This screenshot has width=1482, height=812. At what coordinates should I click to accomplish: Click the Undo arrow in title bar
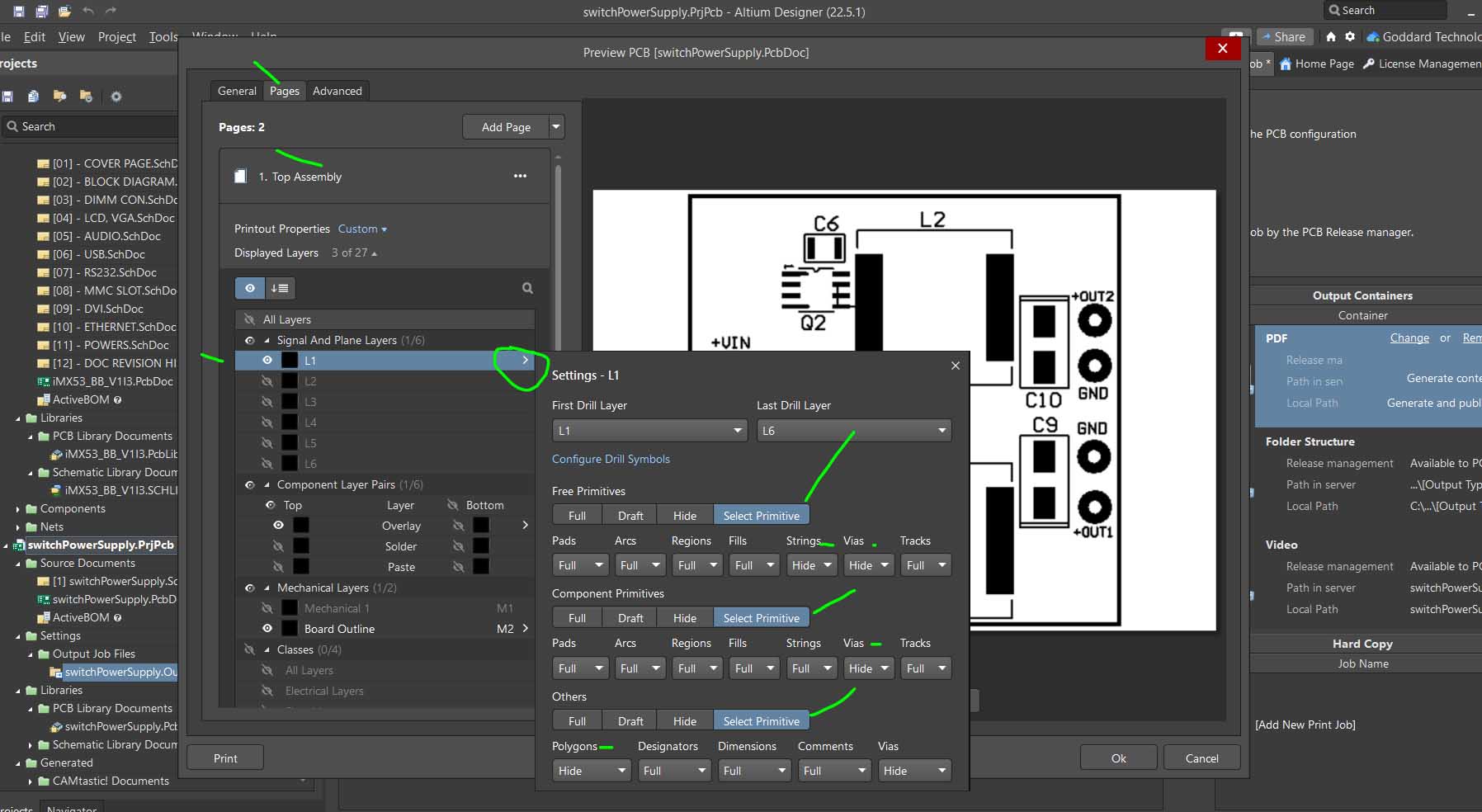88,12
